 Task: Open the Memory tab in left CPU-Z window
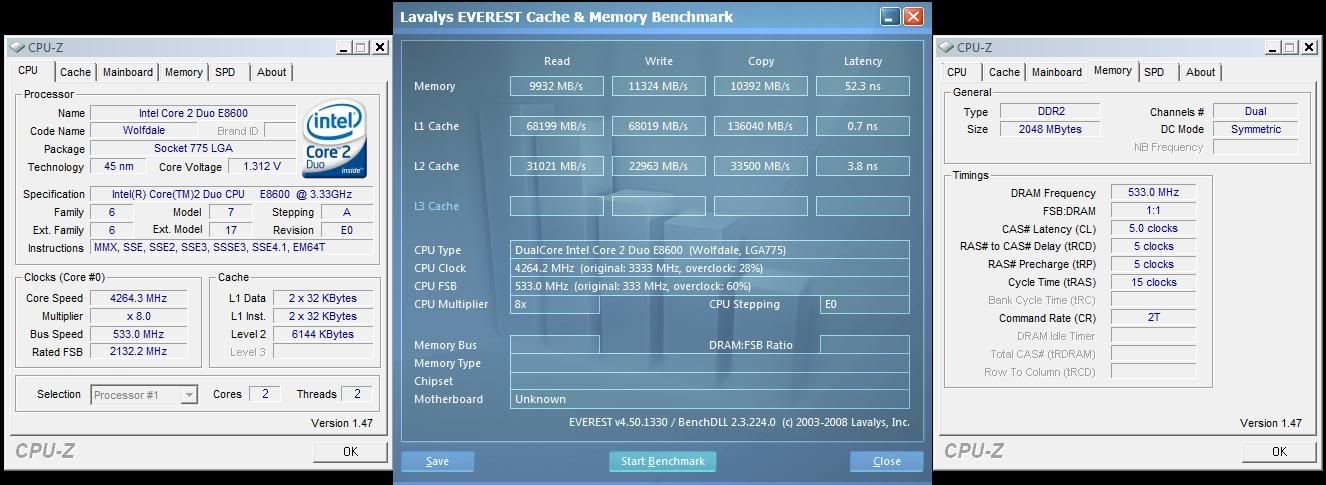tap(183, 72)
